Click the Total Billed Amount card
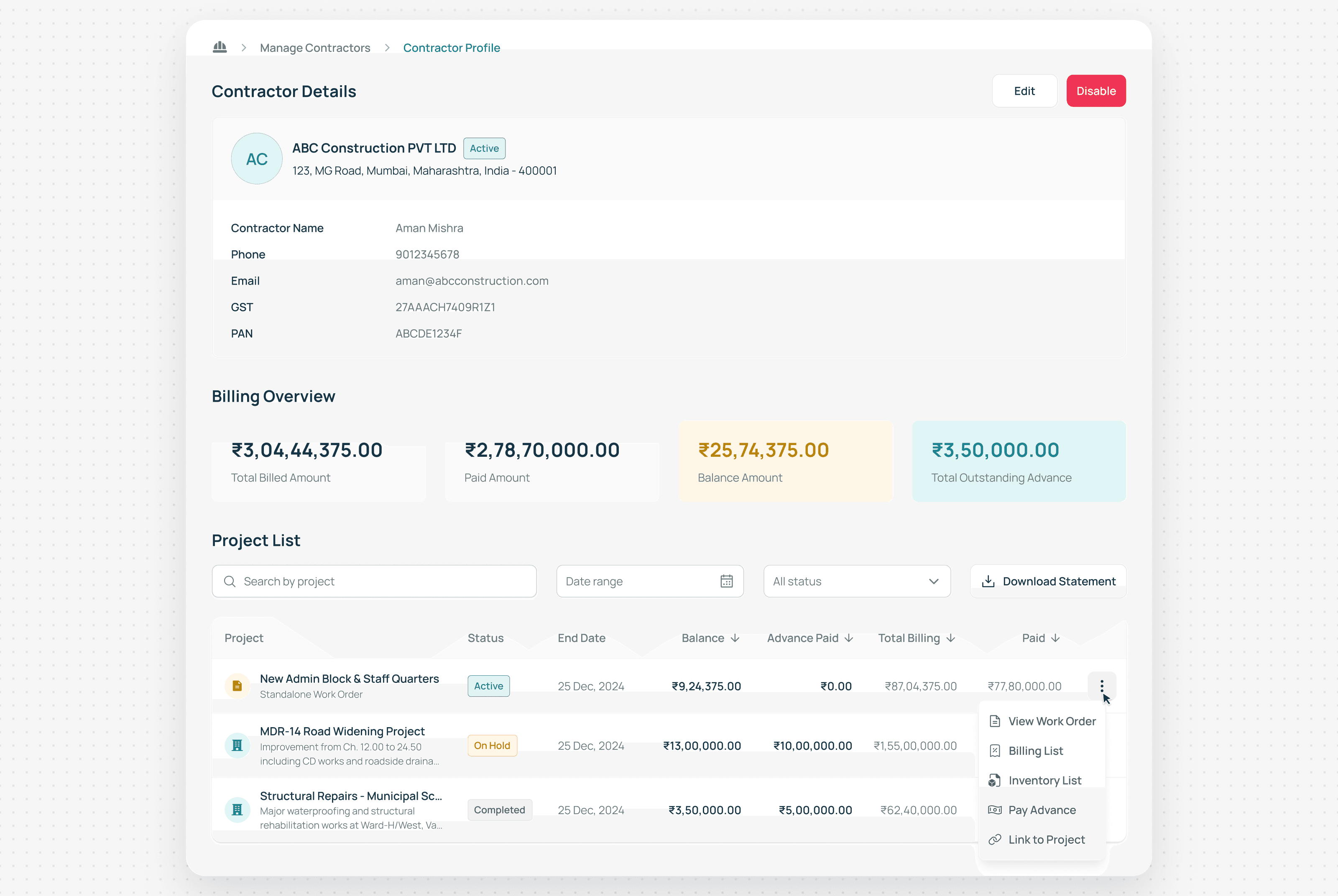 tap(319, 462)
